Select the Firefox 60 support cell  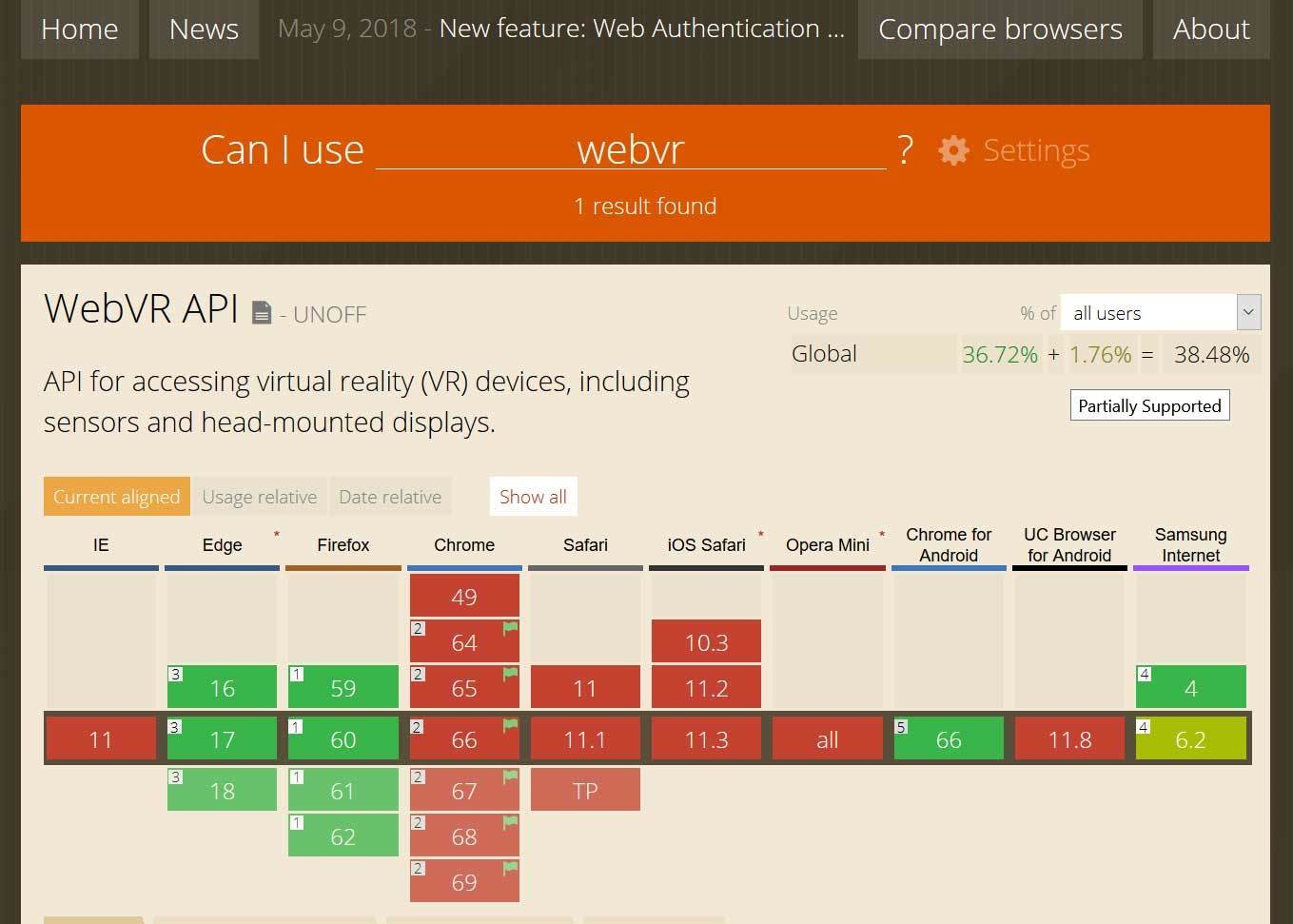tap(343, 739)
